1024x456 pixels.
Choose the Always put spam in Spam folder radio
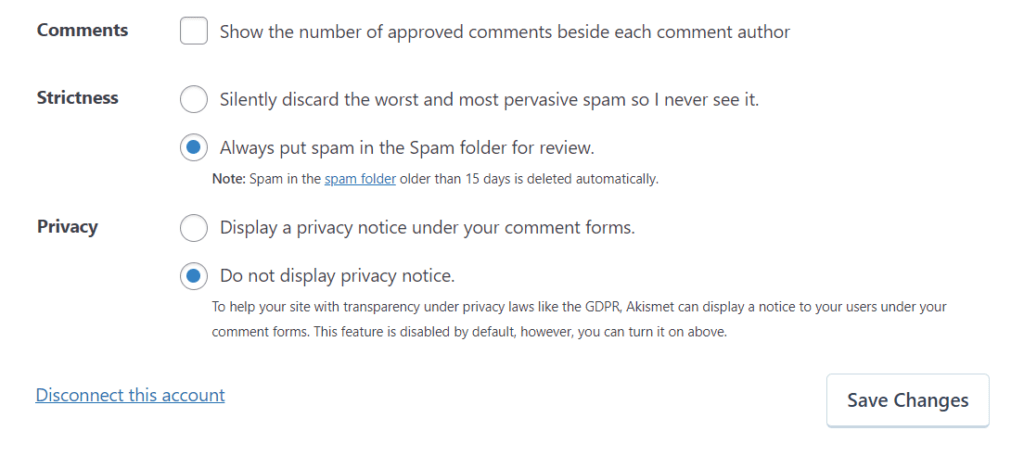click(x=194, y=148)
